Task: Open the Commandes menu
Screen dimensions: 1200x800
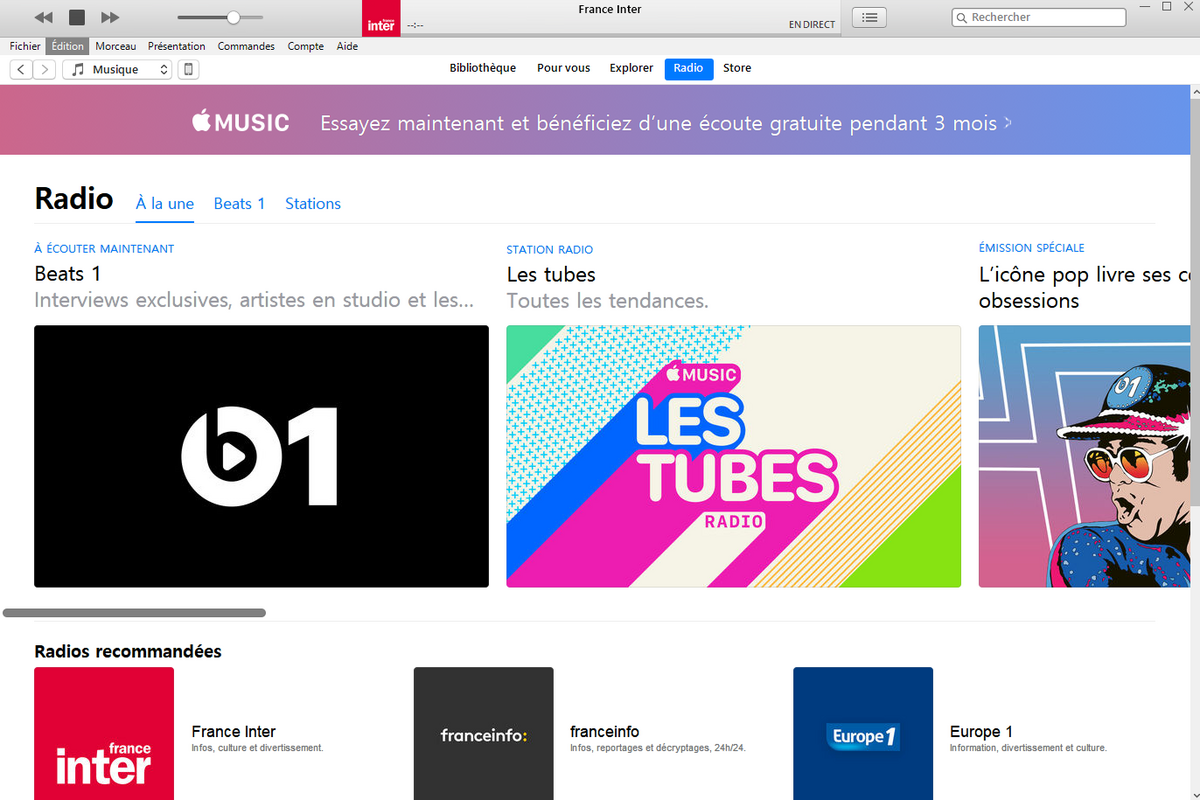Action: coord(246,46)
